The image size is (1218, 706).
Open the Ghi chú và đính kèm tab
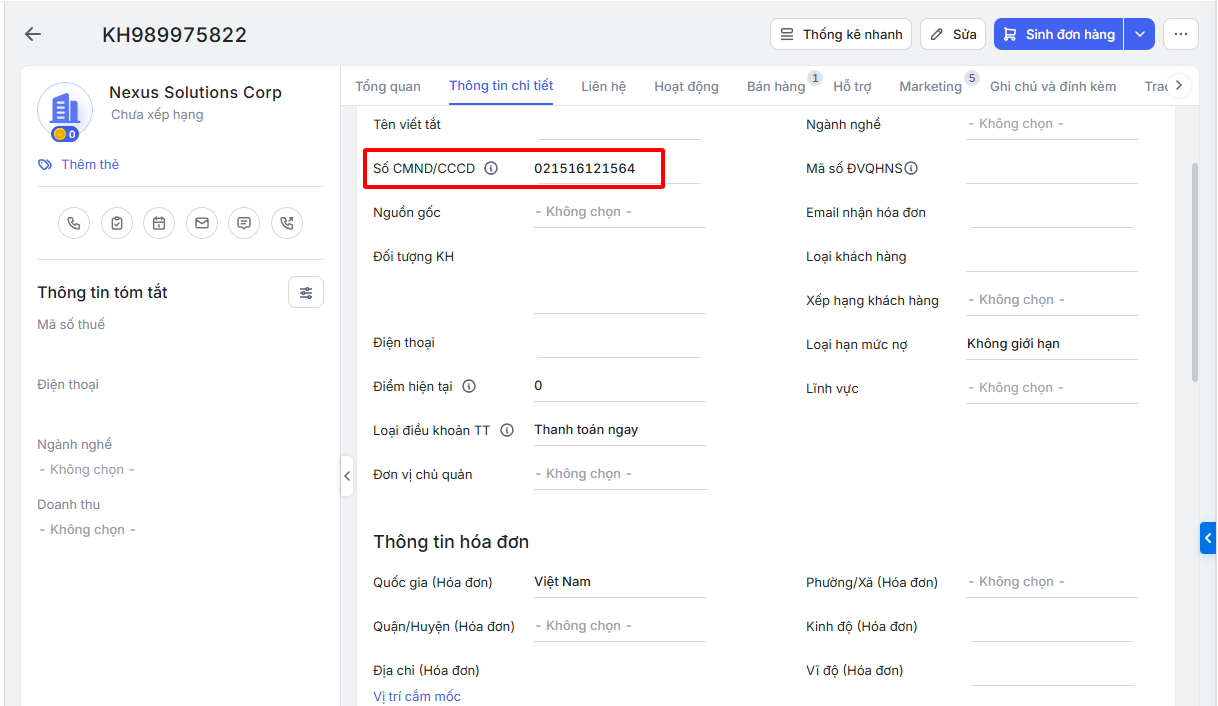pyautogui.click(x=1053, y=86)
